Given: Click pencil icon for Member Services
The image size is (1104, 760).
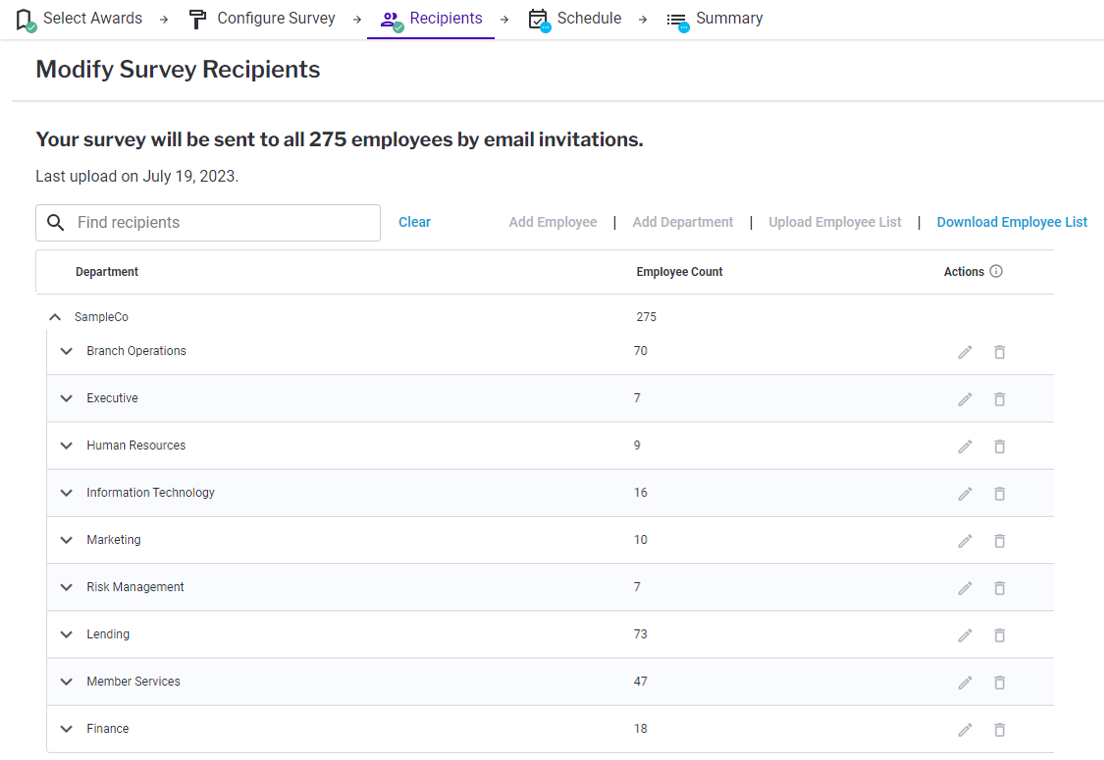Looking at the screenshot, I should click(965, 682).
